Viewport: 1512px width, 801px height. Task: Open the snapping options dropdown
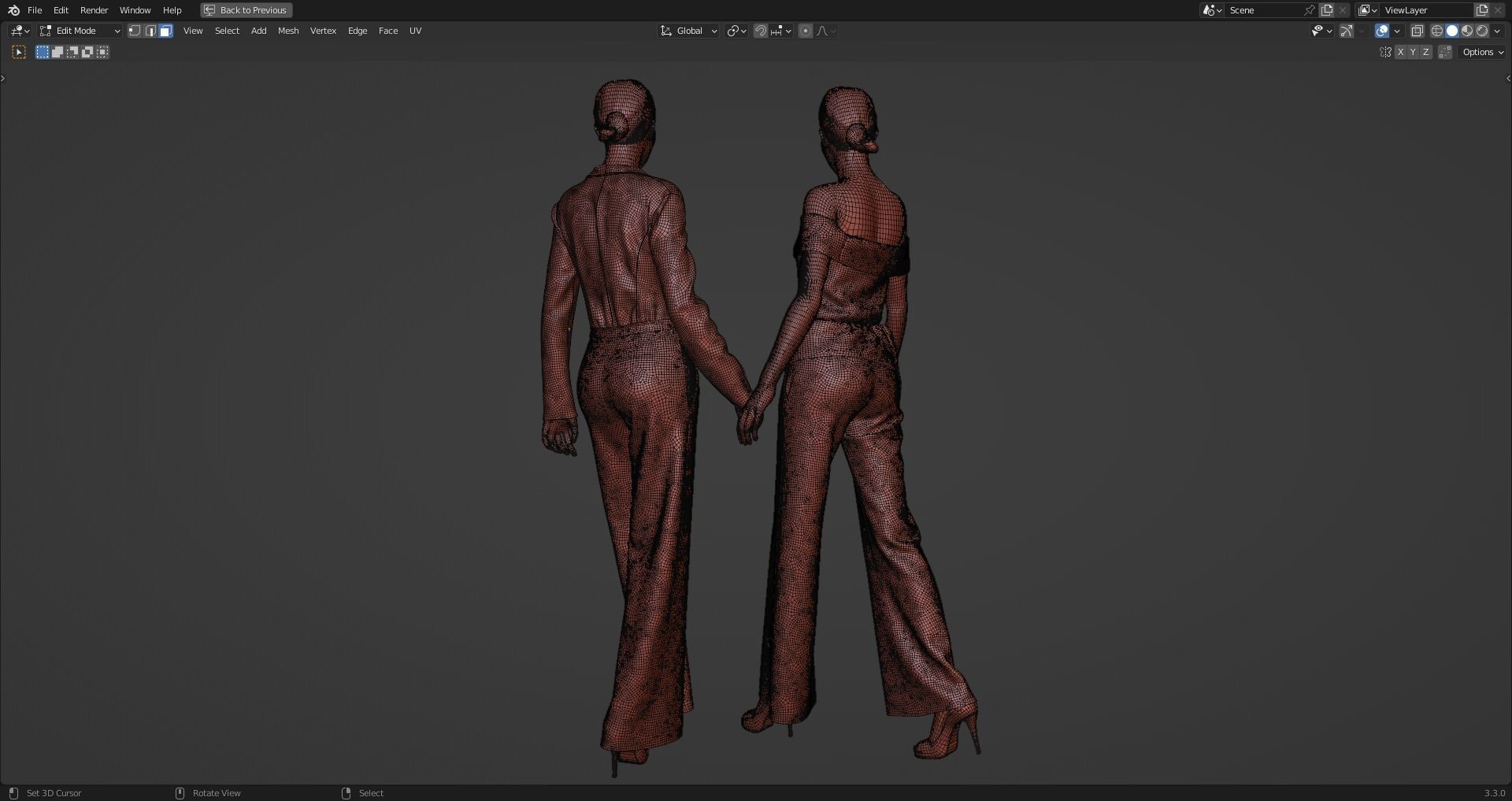point(781,31)
